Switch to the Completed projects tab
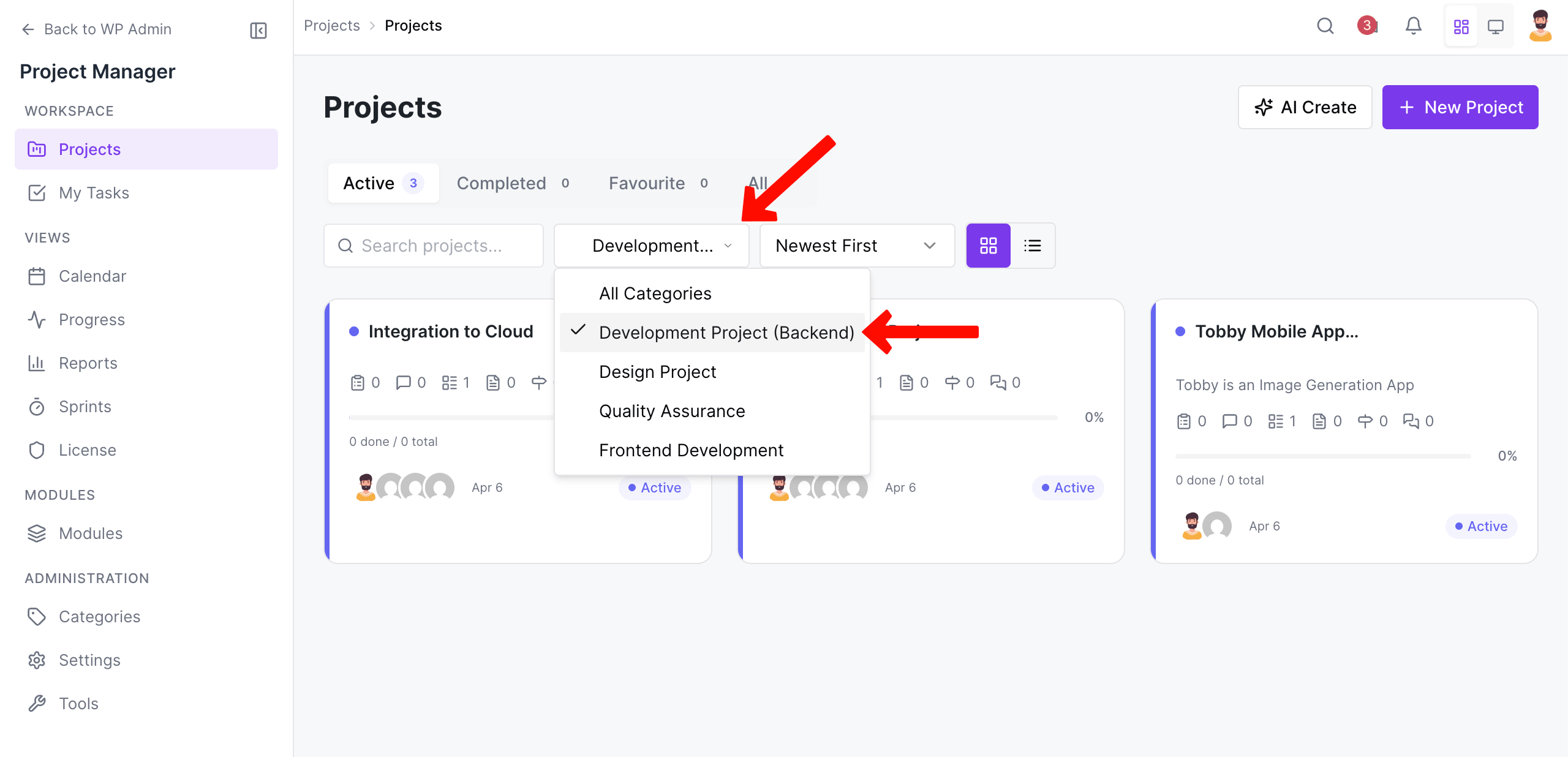This screenshot has height=757, width=1568. [501, 183]
